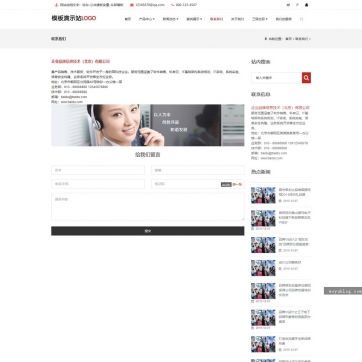The height and width of the screenshot is (362, 362).
Task: Focus the name field of message form
Action: pos(98,170)
